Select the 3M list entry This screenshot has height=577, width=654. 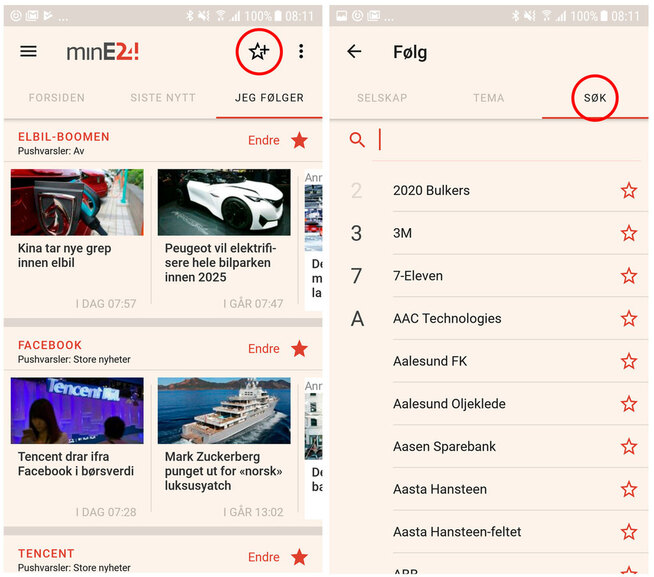pyautogui.click(x=402, y=233)
